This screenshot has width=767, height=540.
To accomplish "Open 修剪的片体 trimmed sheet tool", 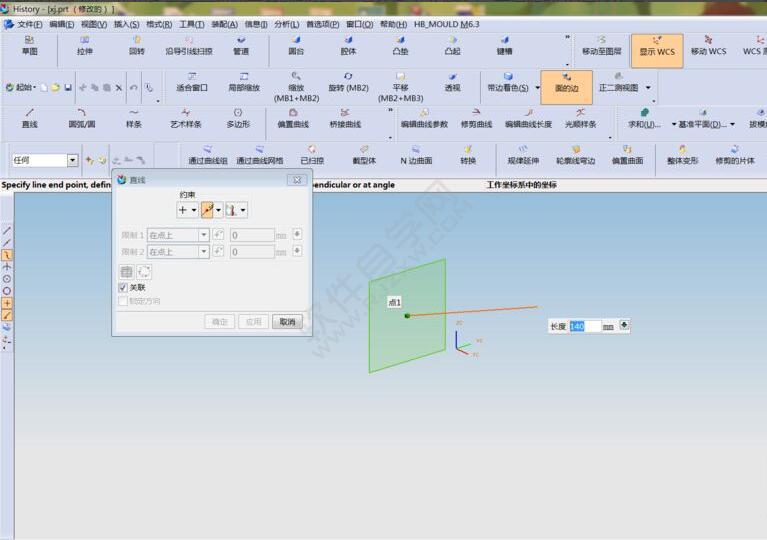I will (x=735, y=155).
